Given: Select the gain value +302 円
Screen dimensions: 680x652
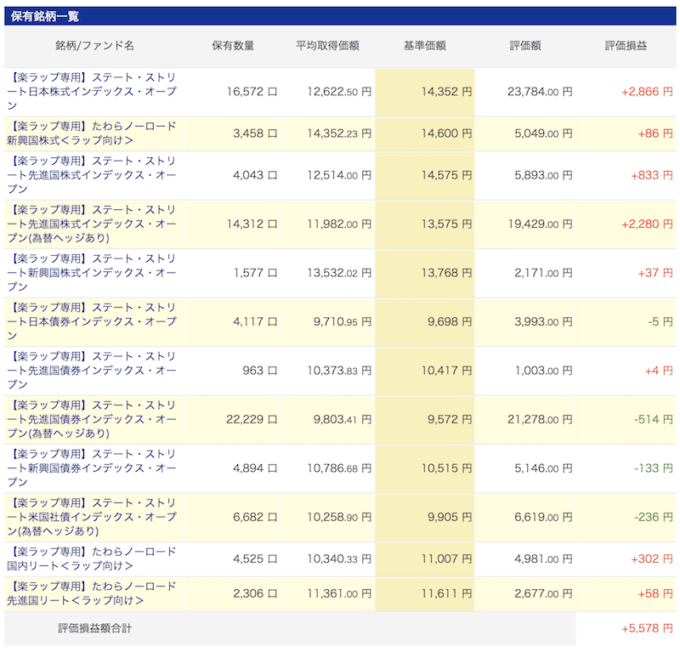Looking at the screenshot, I should tap(652, 558).
